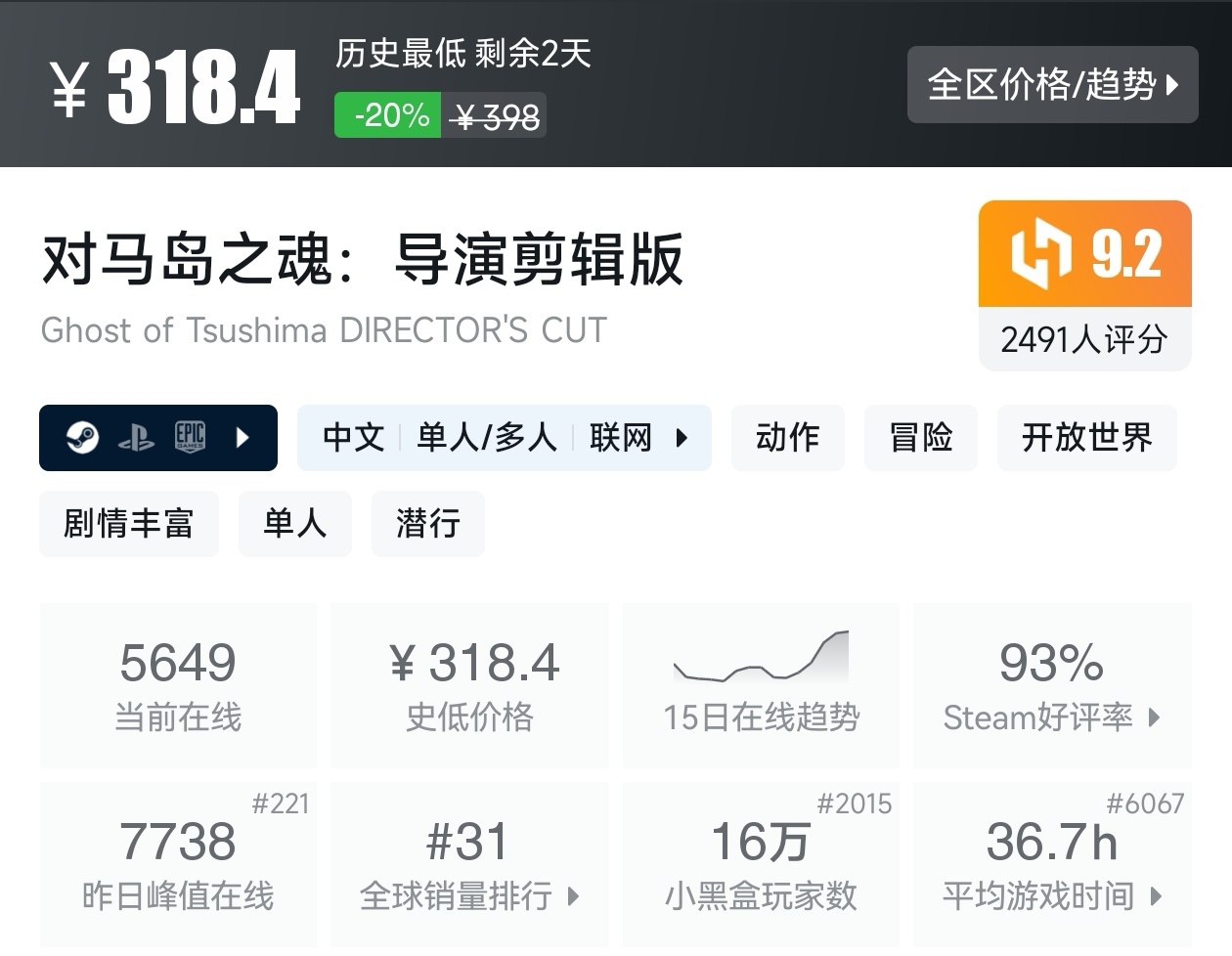Click the ¥318.4 史低价格 stat
Screen dimensions: 1232x956
[469, 684]
